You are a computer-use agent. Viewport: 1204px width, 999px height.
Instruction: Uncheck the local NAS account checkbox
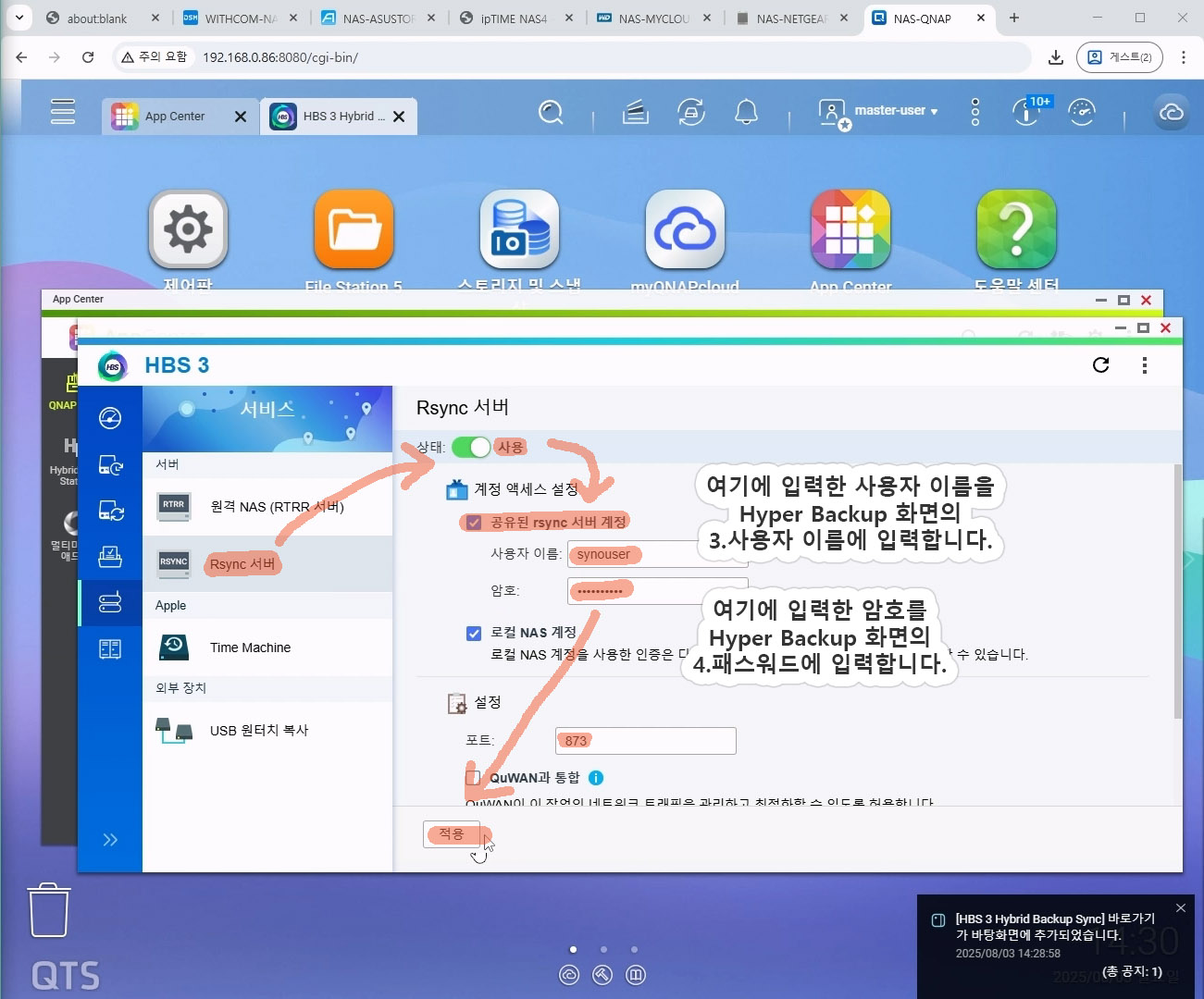[474, 633]
